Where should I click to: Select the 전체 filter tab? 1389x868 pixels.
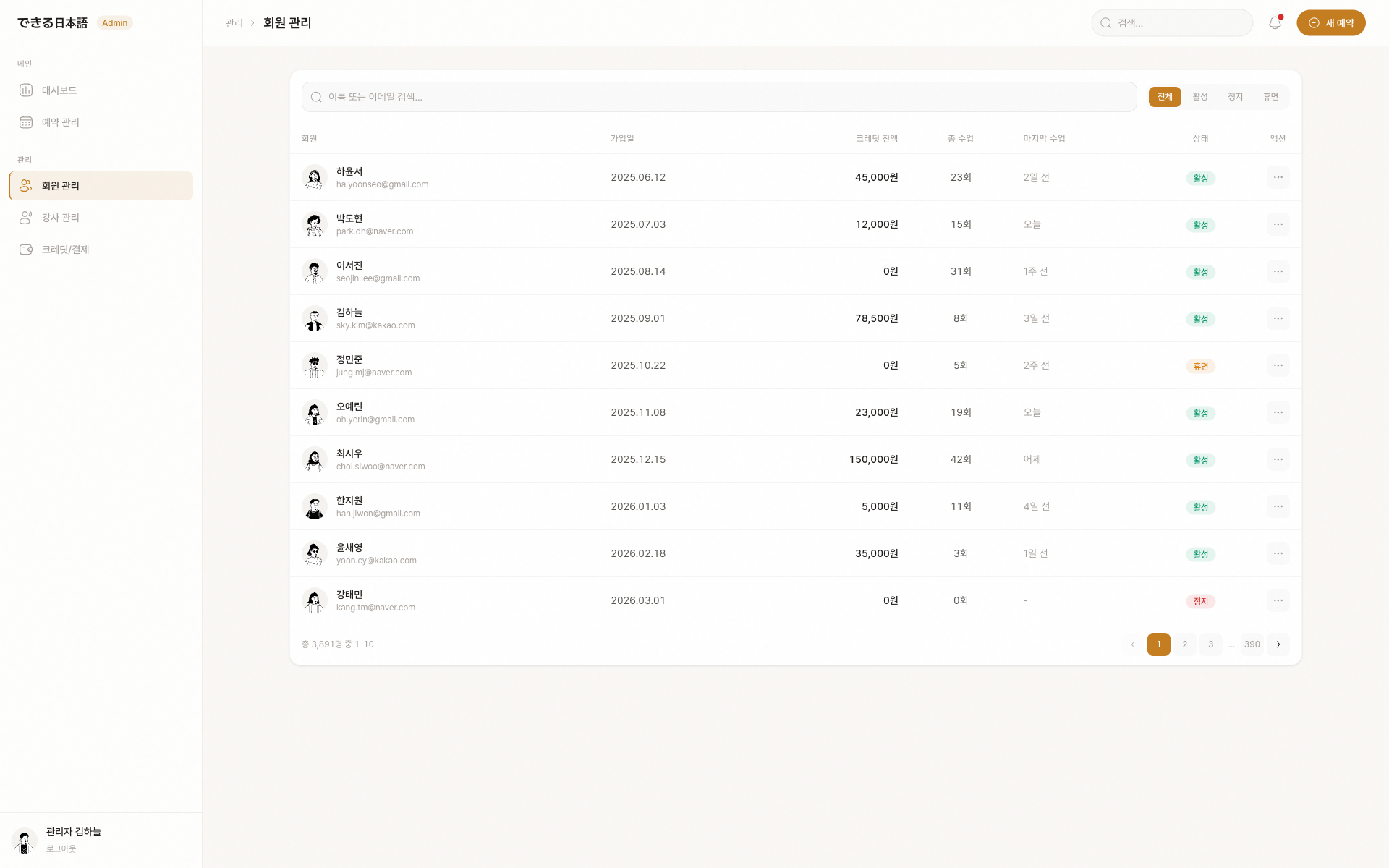[1164, 97]
